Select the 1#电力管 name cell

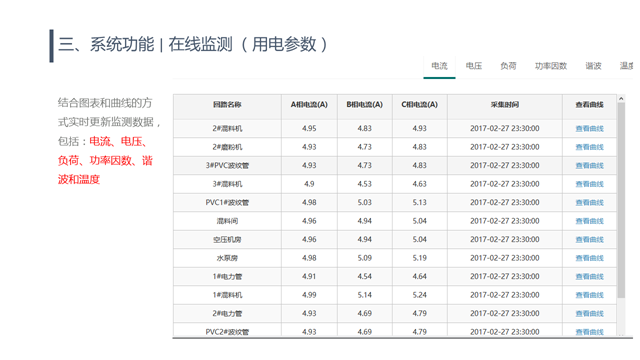point(227,276)
